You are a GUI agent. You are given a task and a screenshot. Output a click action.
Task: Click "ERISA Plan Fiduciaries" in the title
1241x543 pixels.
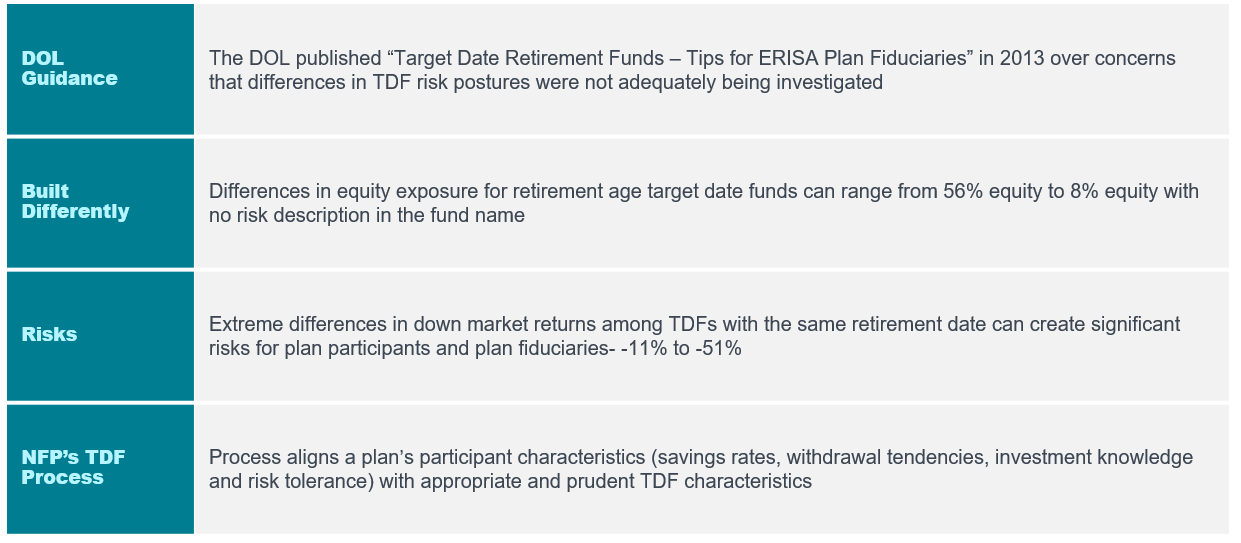click(x=820, y=59)
